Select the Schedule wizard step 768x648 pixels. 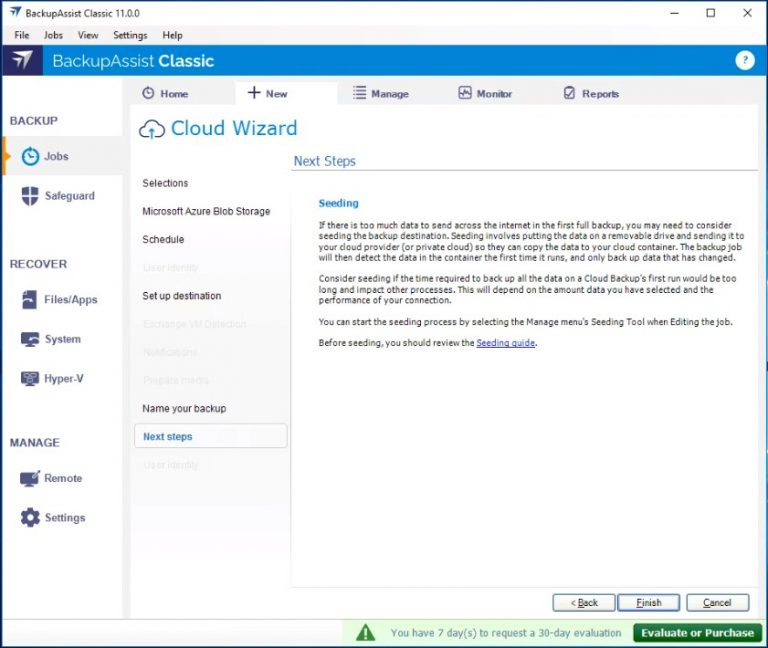coord(163,240)
